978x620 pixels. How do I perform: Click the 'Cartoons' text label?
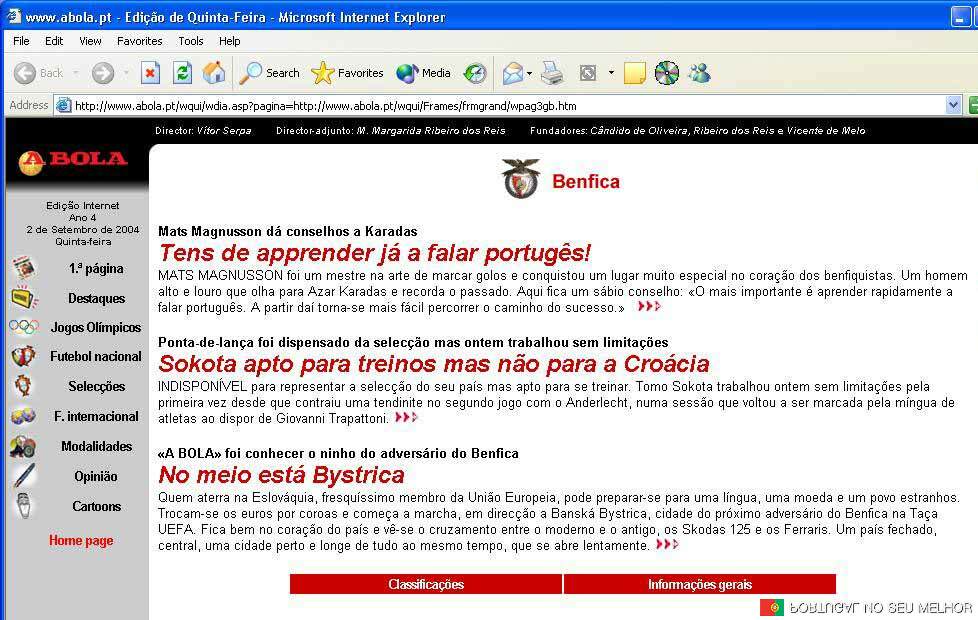(x=97, y=506)
